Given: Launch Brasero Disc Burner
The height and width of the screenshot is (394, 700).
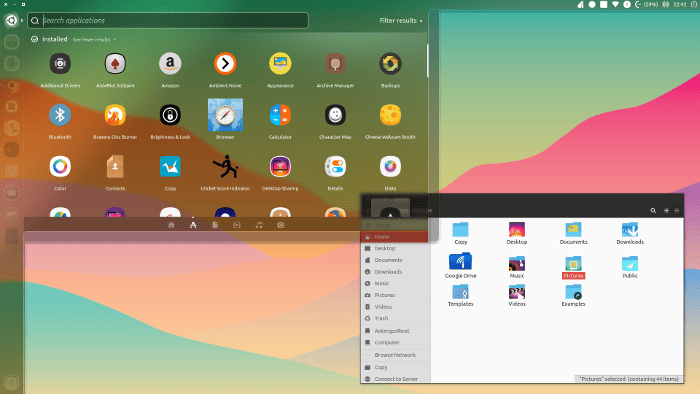Looking at the screenshot, I should point(115,115).
